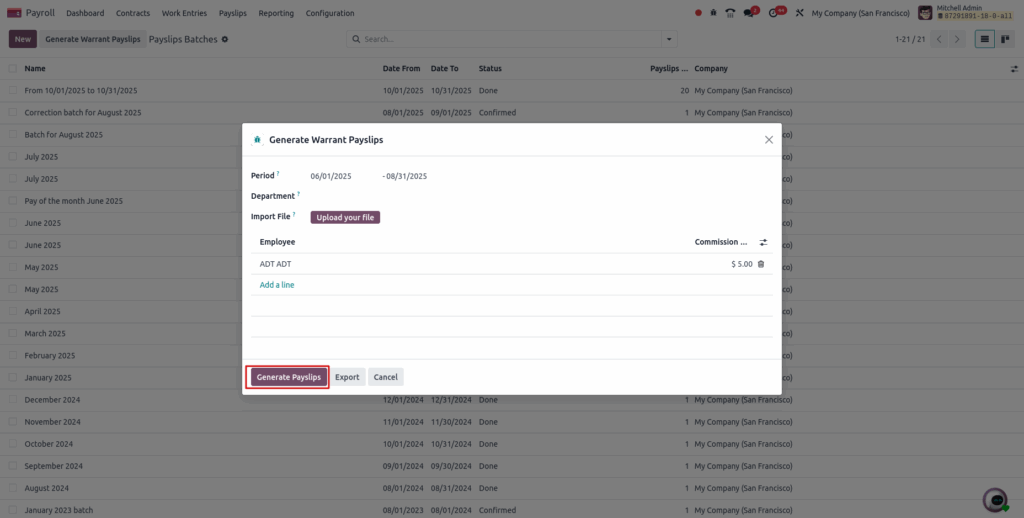Click the Generate Payslips button
This screenshot has height=518, width=1024.
289,377
